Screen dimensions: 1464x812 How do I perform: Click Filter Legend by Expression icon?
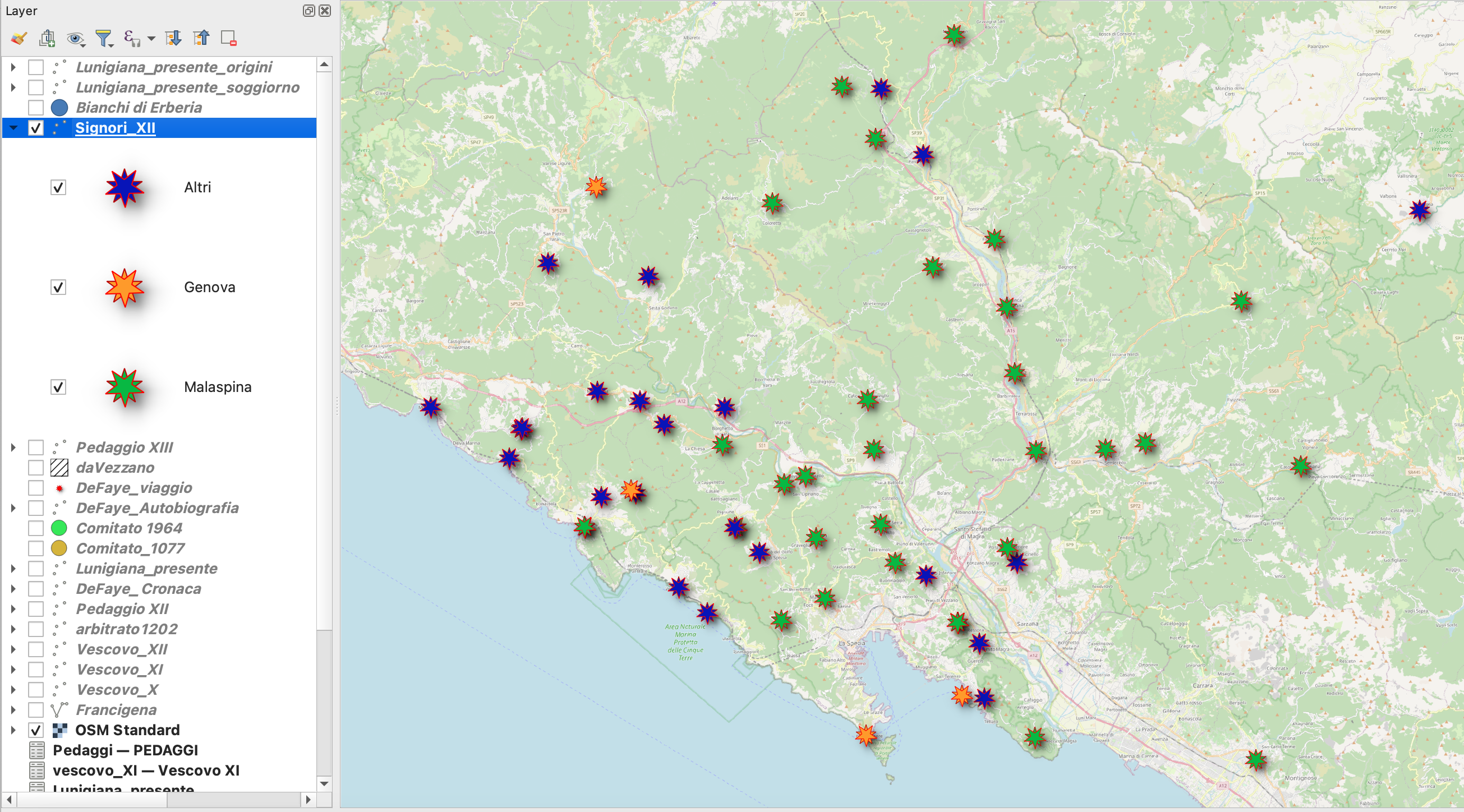point(132,38)
